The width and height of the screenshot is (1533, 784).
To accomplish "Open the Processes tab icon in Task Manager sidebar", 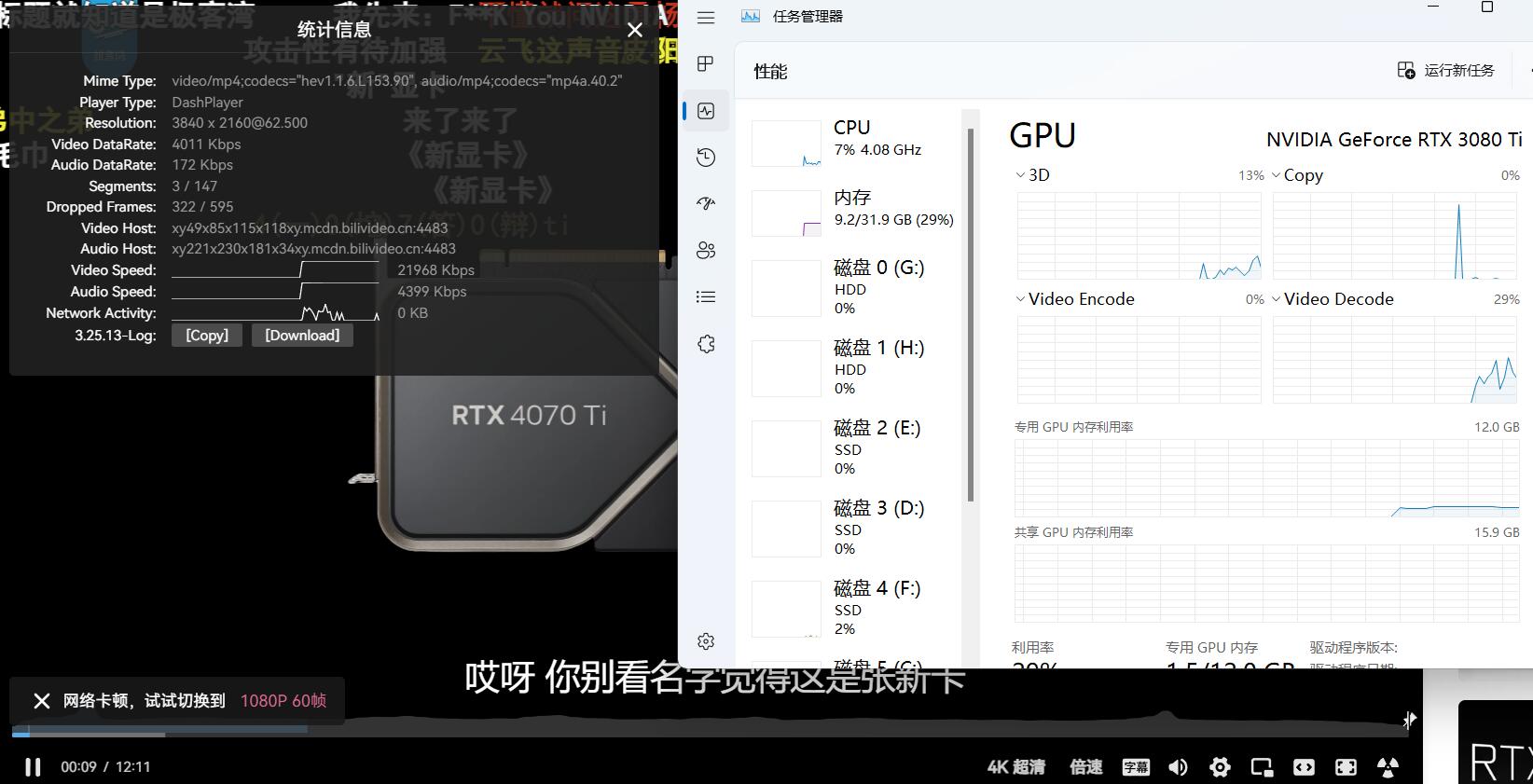I will (706, 63).
